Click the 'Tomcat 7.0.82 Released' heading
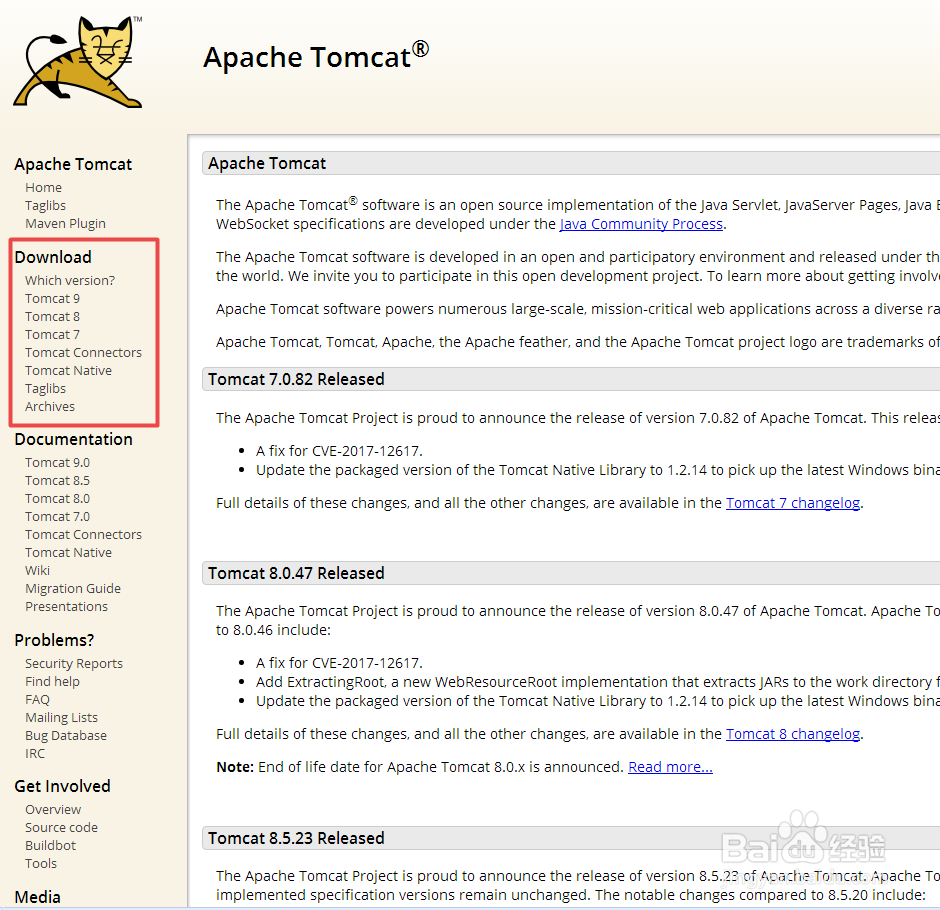940x910 pixels. [x=296, y=379]
